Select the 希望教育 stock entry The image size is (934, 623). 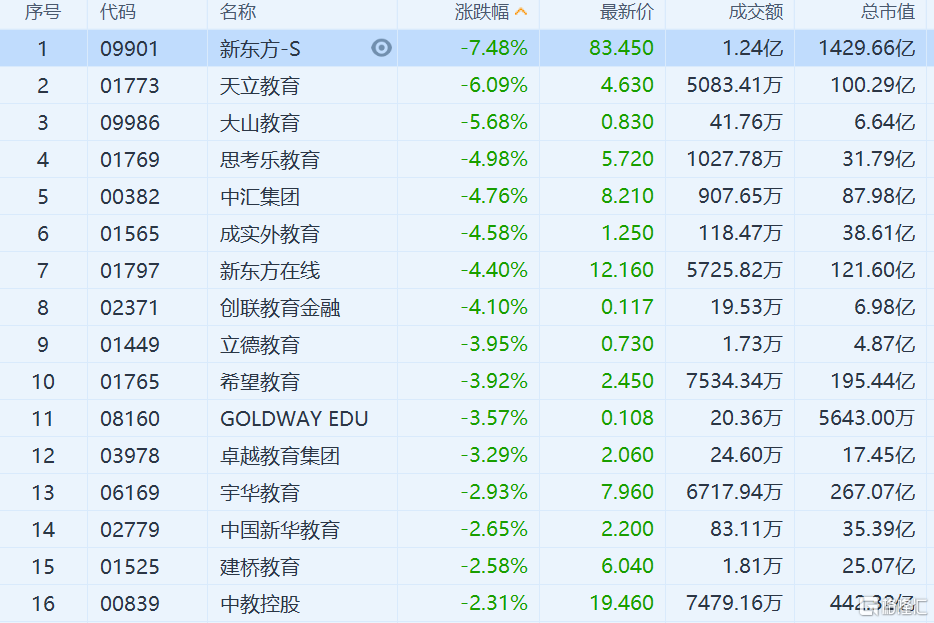[260, 382]
